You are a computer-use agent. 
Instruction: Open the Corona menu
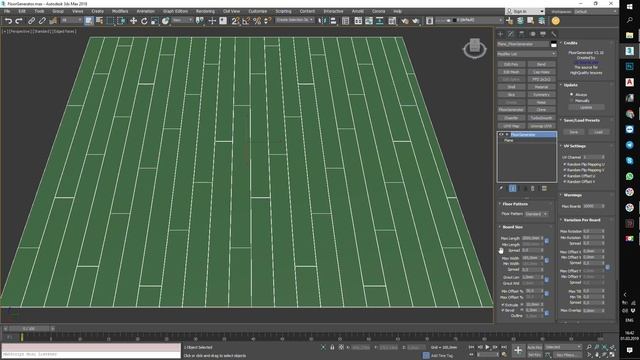click(x=378, y=11)
